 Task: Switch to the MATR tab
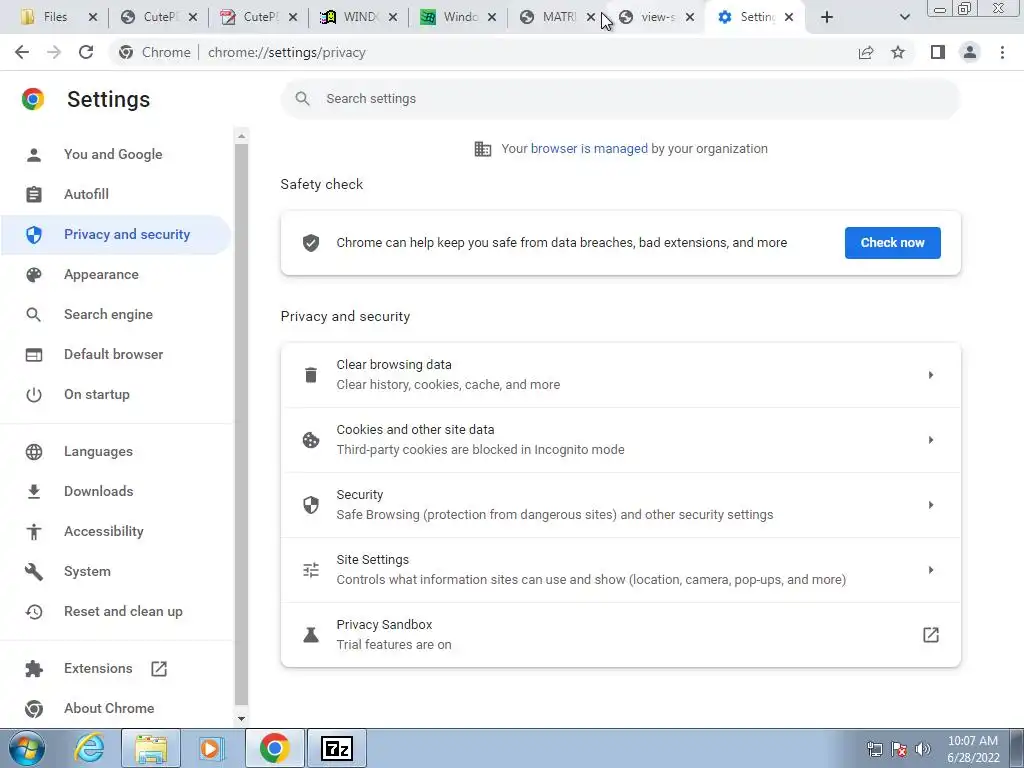pyautogui.click(x=549, y=17)
